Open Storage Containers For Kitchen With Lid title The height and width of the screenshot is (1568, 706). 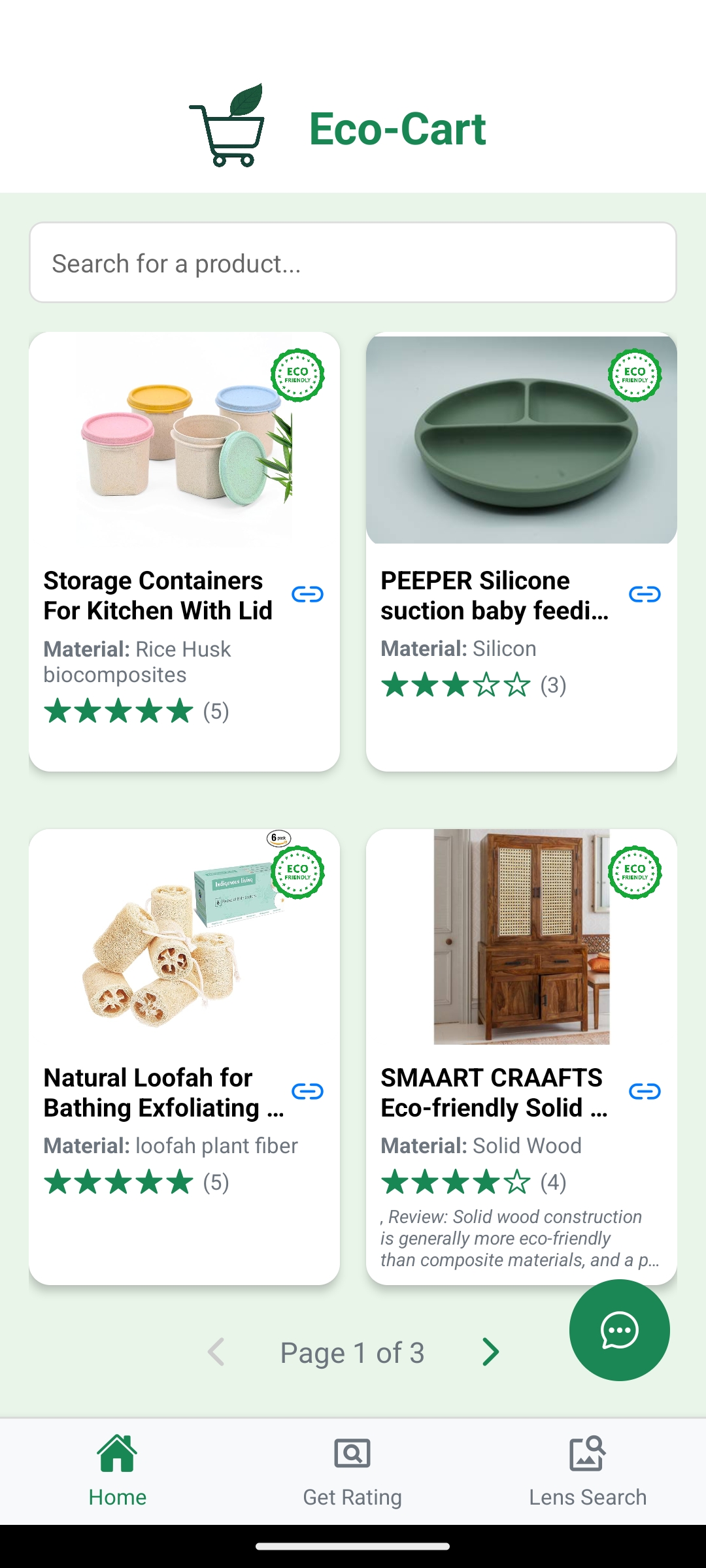(158, 596)
